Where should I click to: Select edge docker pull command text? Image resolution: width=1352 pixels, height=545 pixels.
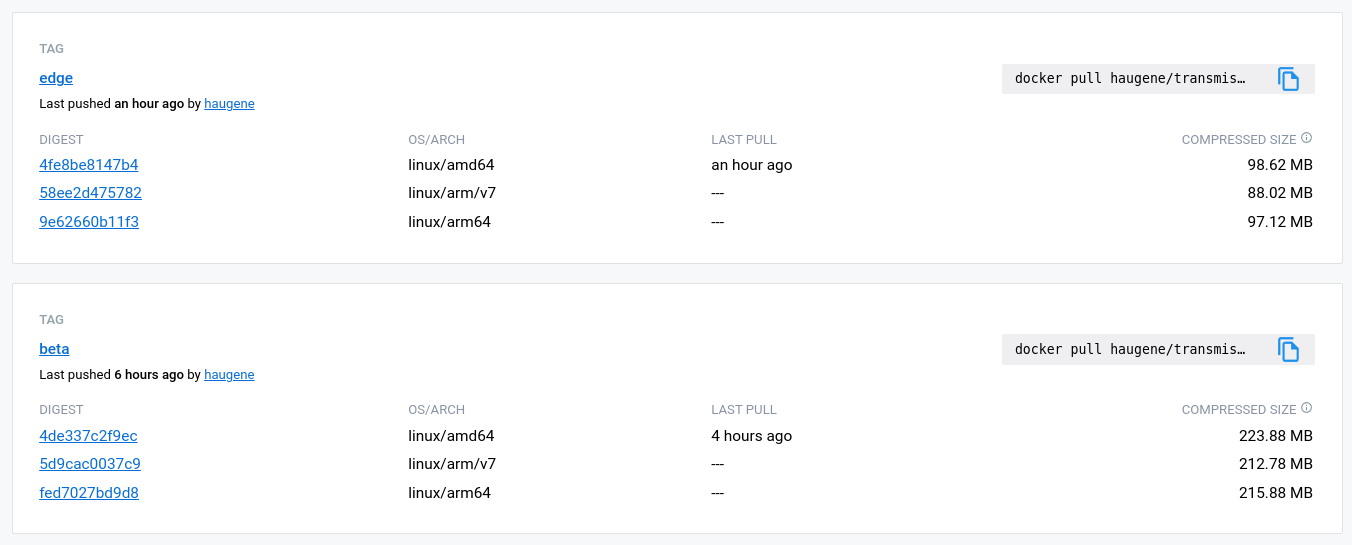click(1131, 79)
